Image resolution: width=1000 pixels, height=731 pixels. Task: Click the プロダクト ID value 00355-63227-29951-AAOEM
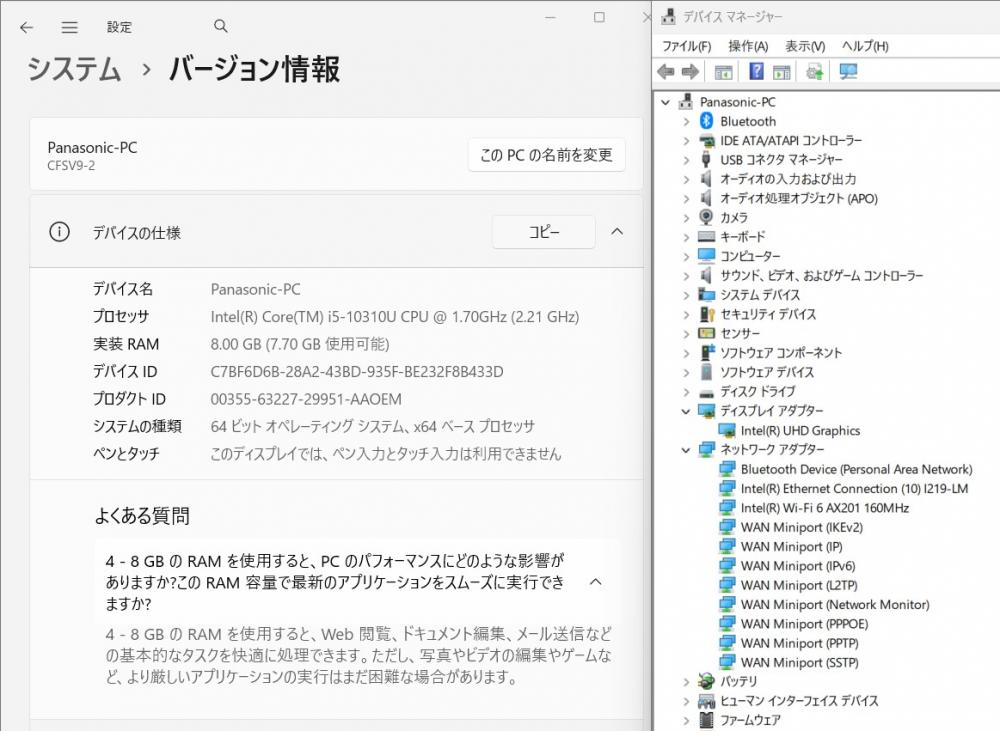pyautogui.click(x=306, y=399)
